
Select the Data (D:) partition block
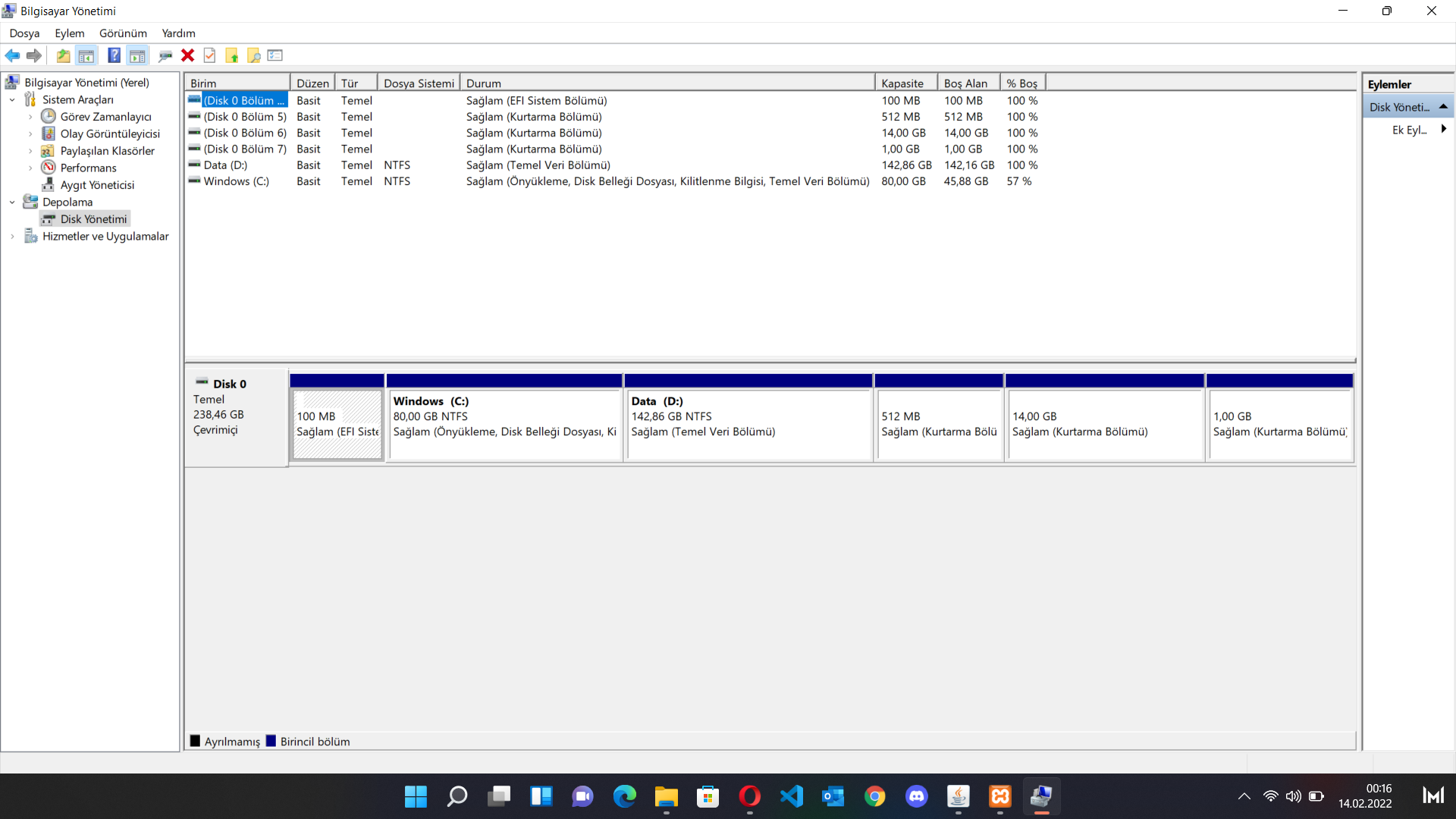[748, 417]
